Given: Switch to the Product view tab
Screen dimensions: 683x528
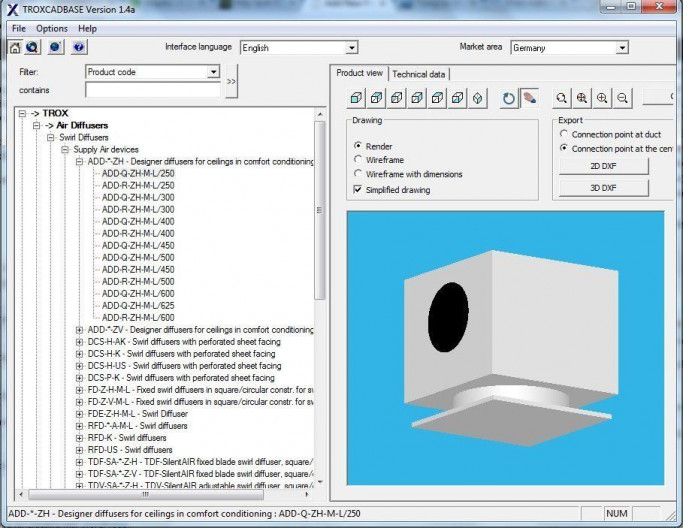Looking at the screenshot, I should 359,73.
